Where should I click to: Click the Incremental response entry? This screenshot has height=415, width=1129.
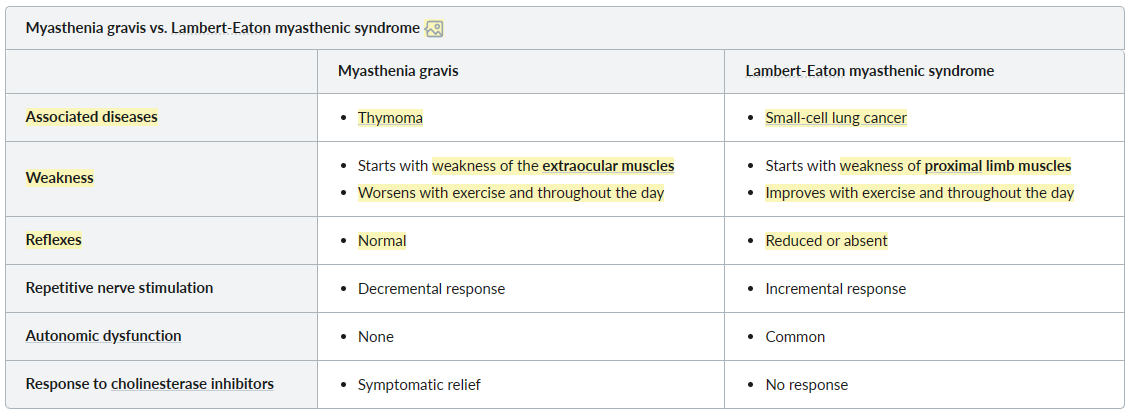pos(836,288)
